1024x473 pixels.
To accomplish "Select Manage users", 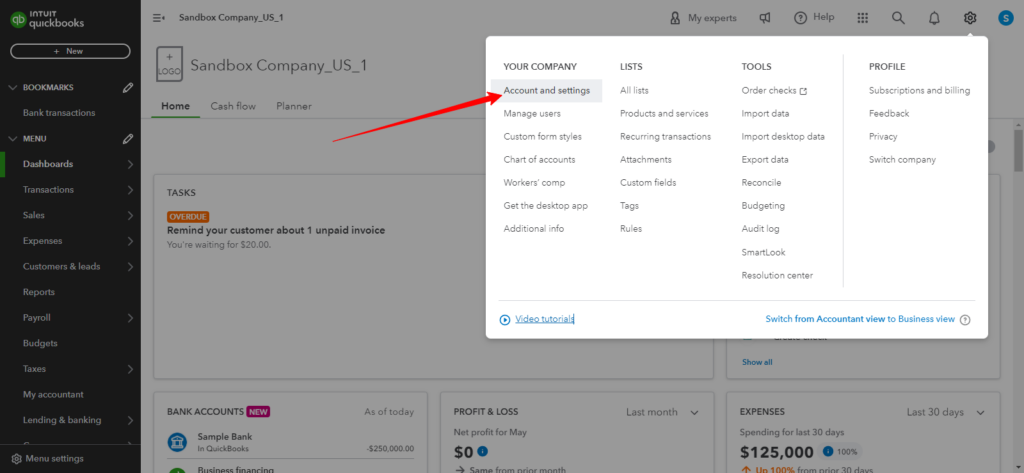I will click(x=532, y=114).
